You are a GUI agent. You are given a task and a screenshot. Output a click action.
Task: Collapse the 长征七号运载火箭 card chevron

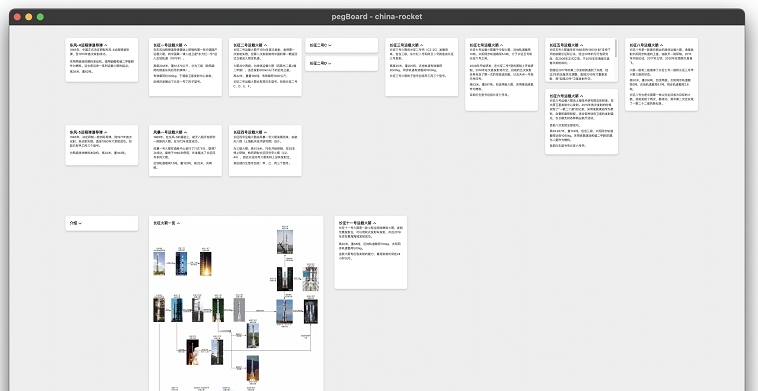point(502,45)
